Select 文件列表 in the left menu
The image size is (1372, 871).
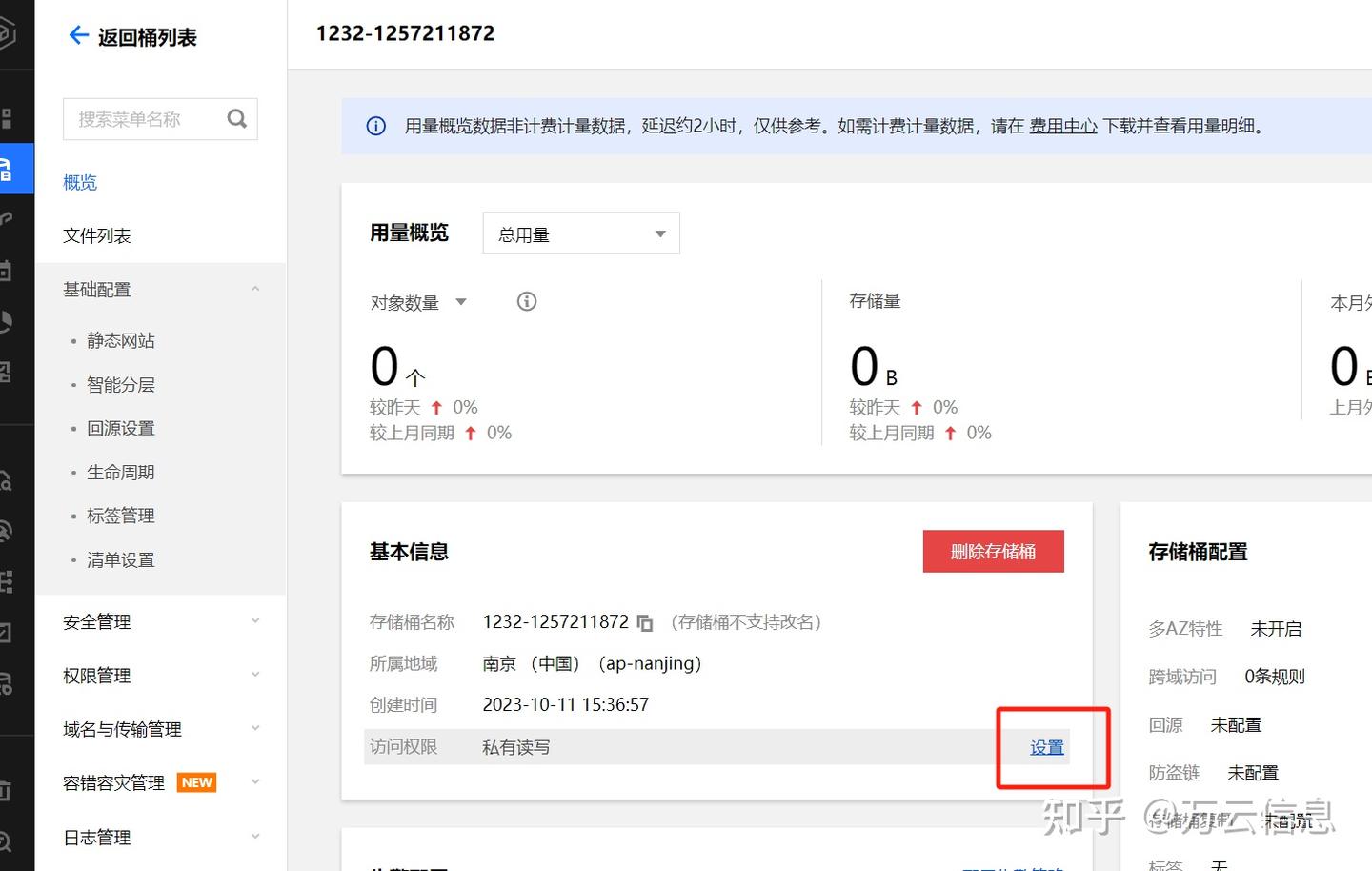pos(96,235)
